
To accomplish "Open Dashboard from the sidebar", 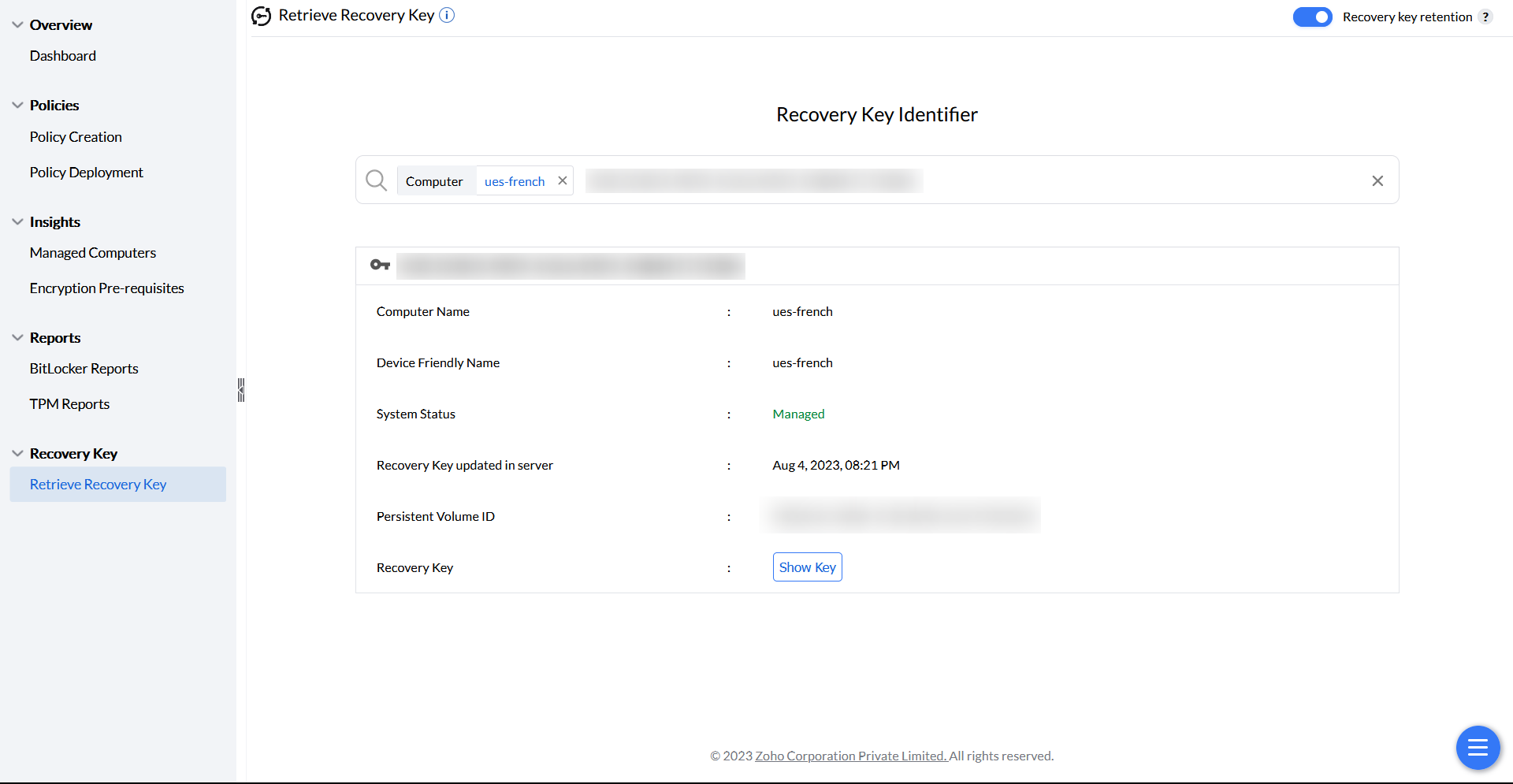I will click(x=63, y=56).
